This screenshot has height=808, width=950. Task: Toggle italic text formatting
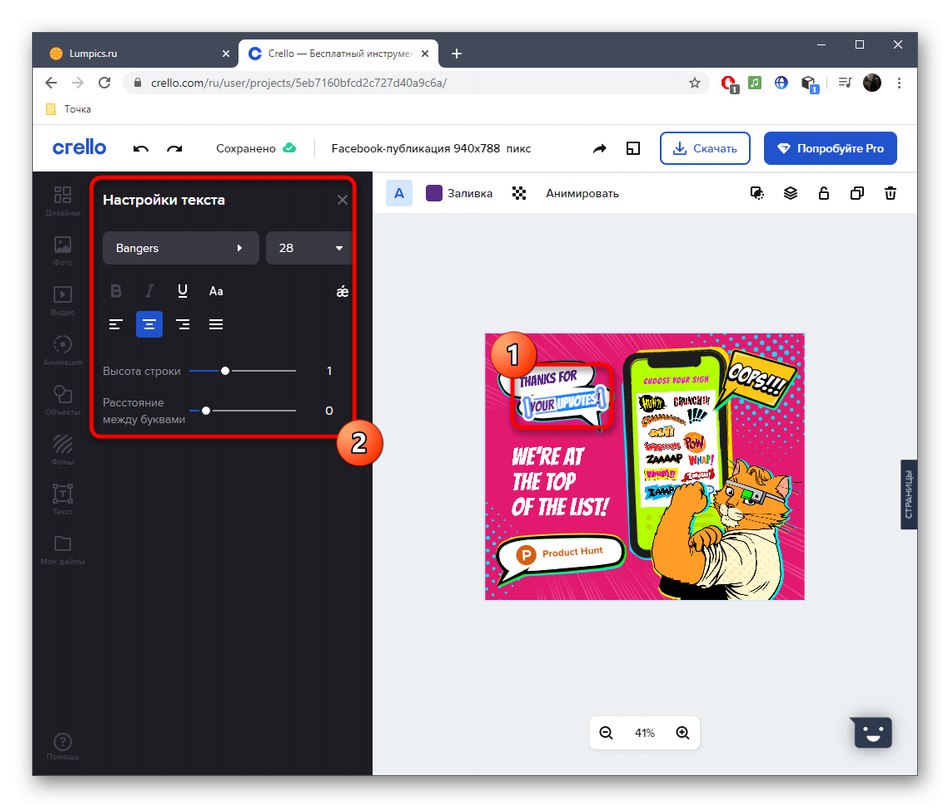point(149,291)
